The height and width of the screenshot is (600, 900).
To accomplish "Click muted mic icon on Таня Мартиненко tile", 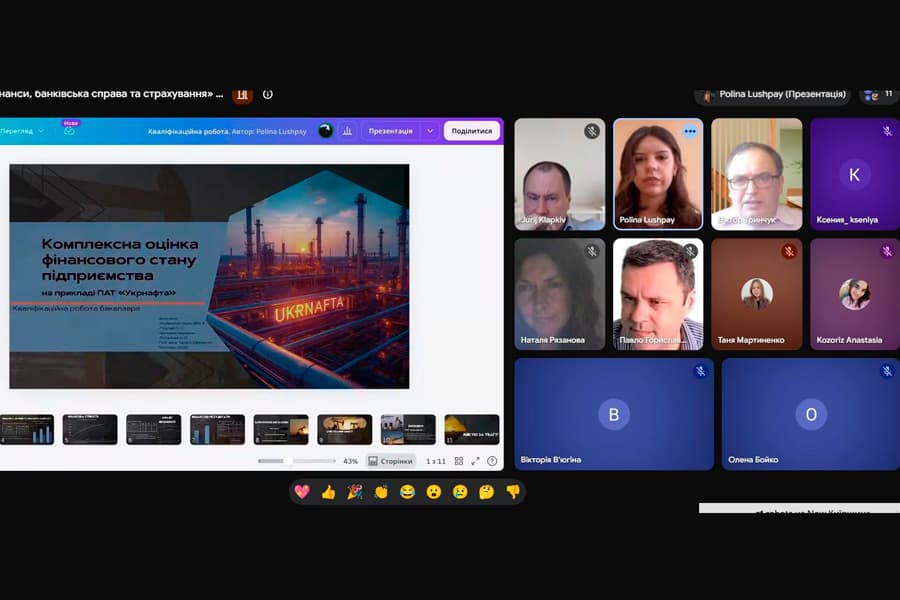I will (x=789, y=251).
